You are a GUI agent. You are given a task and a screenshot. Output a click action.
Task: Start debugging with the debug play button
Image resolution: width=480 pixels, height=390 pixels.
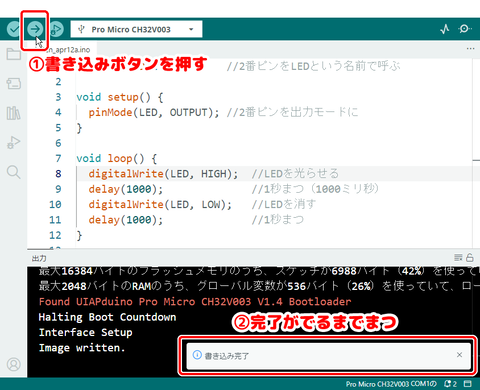click(56, 29)
